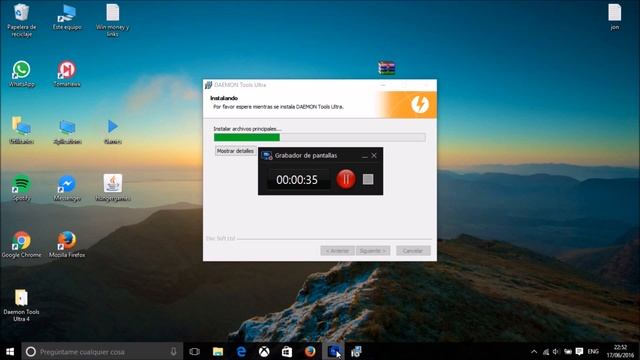Select the Spotify desktop shortcut

pyautogui.click(x=21, y=188)
